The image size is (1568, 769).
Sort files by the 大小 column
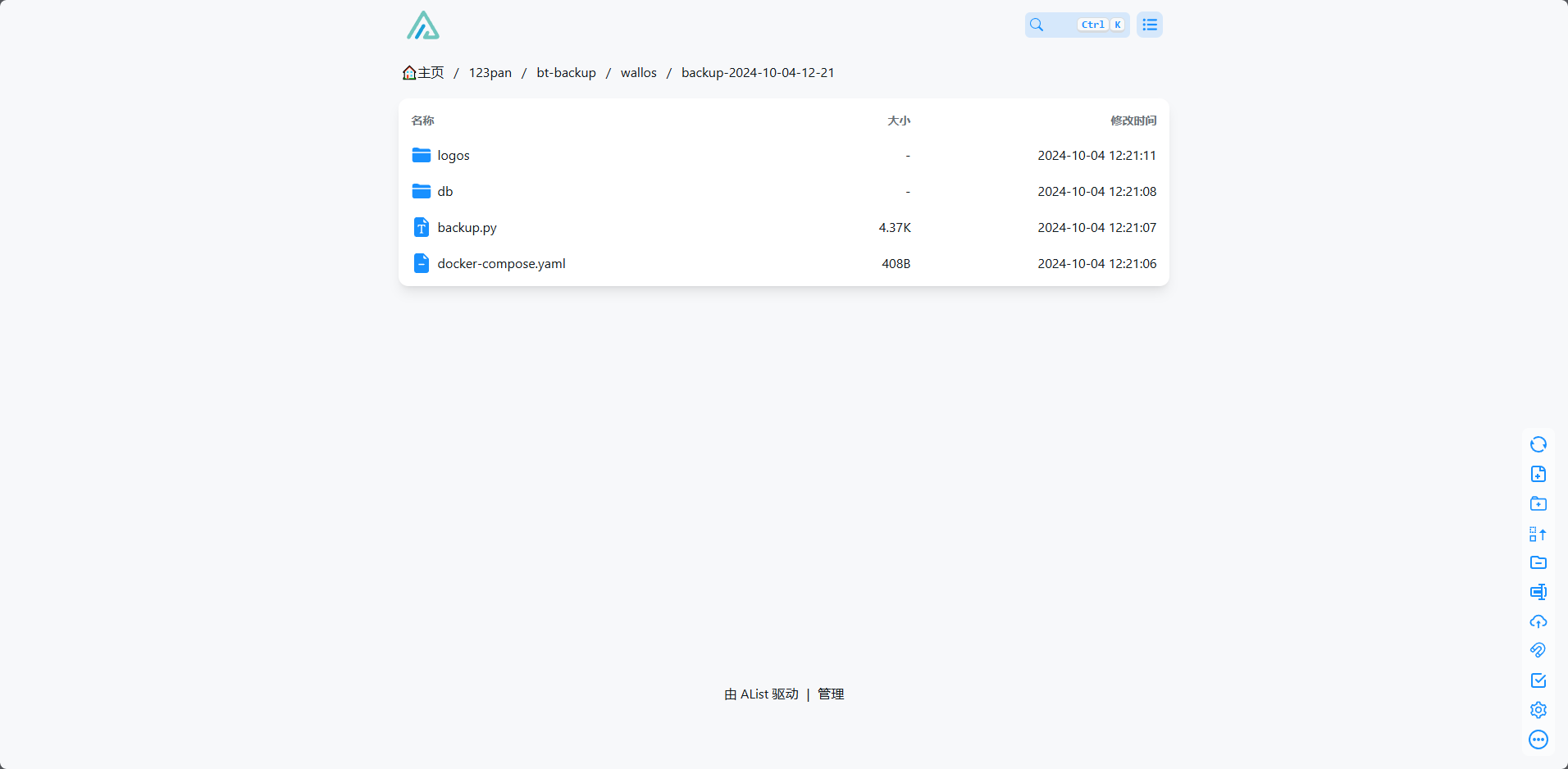point(898,121)
